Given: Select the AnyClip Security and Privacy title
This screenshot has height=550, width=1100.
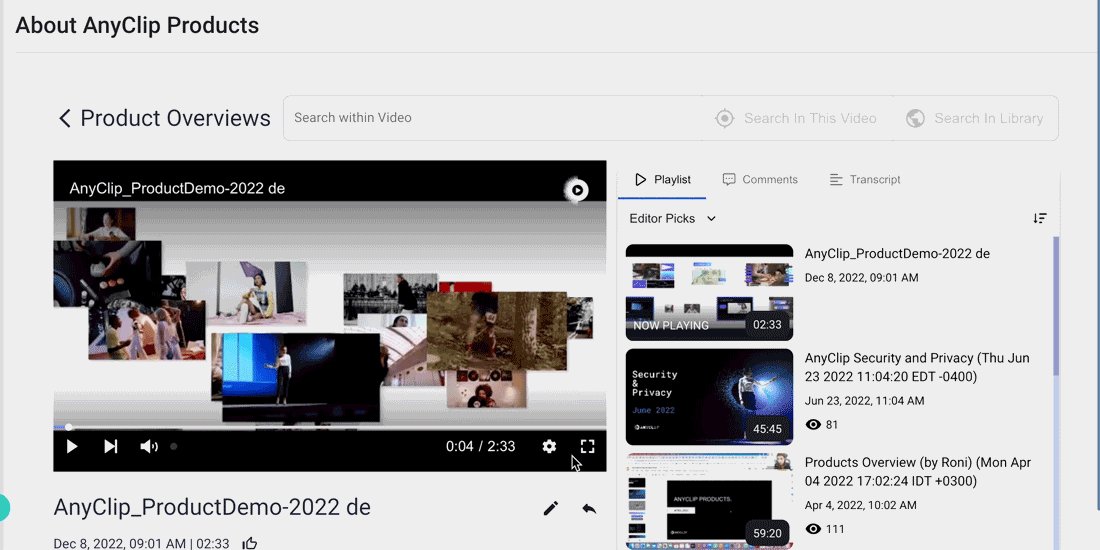Looking at the screenshot, I should [x=917, y=368].
